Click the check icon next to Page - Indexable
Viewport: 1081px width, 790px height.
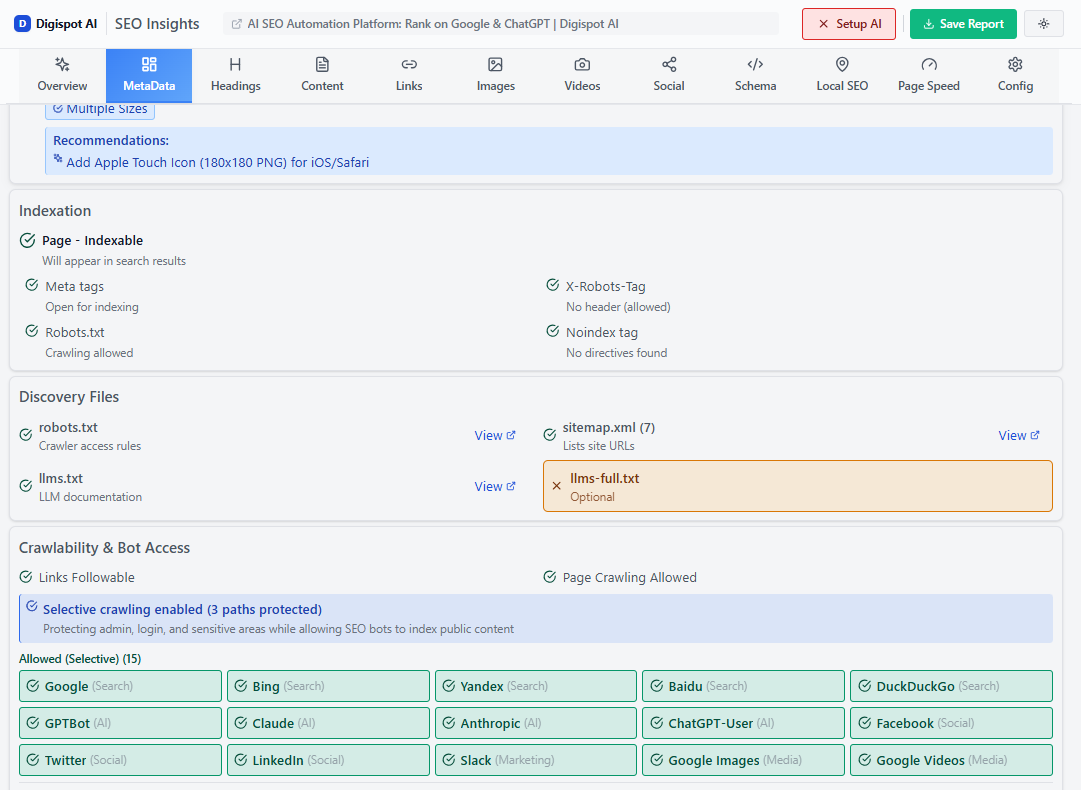click(x=28, y=240)
